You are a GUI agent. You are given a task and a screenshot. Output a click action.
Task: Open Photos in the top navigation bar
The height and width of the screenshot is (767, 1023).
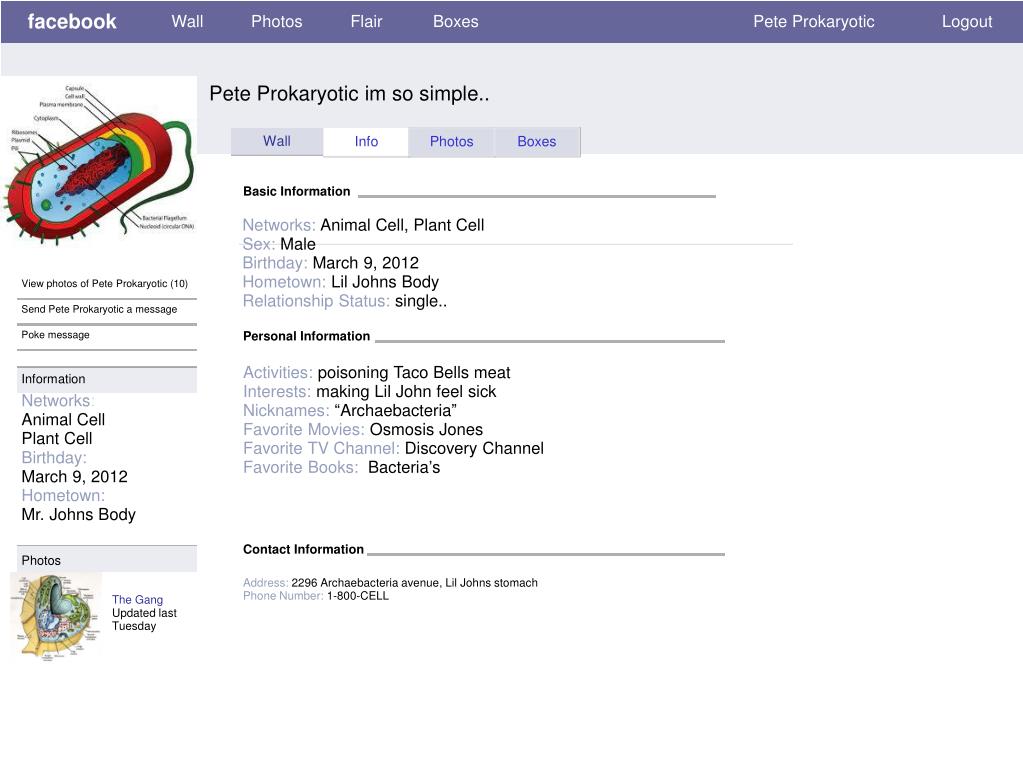point(277,22)
